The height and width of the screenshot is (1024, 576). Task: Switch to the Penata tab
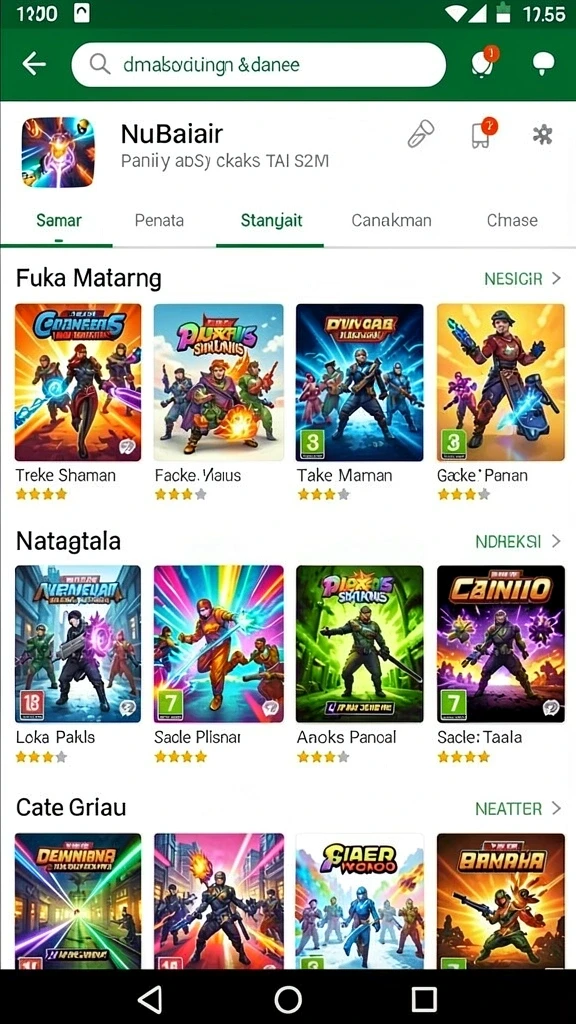pyautogui.click(x=159, y=220)
